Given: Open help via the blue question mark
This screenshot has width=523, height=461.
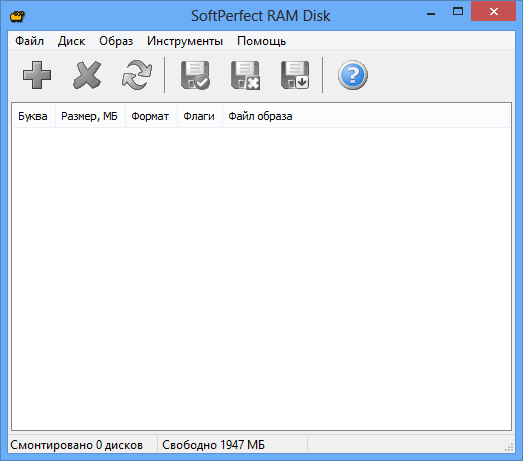Looking at the screenshot, I should click(x=353, y=75).
